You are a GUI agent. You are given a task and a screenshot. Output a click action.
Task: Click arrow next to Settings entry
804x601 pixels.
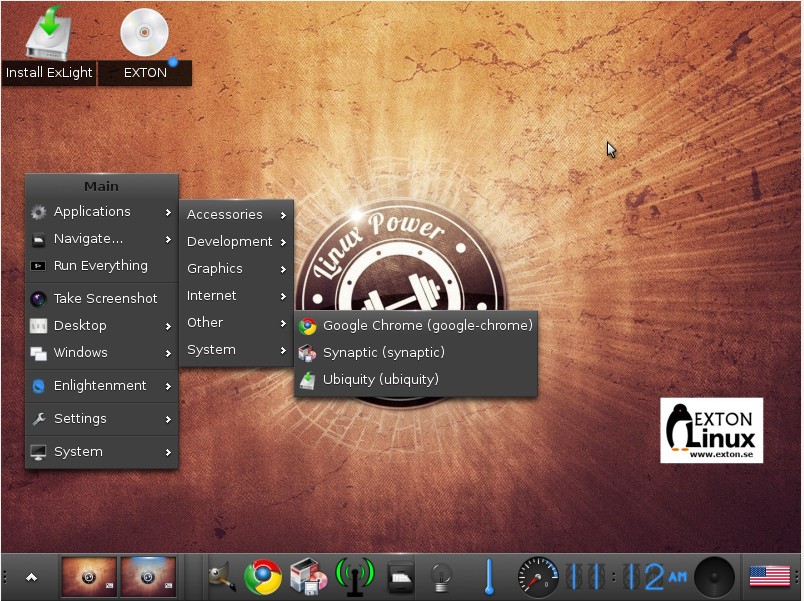(x=168, y=419)
